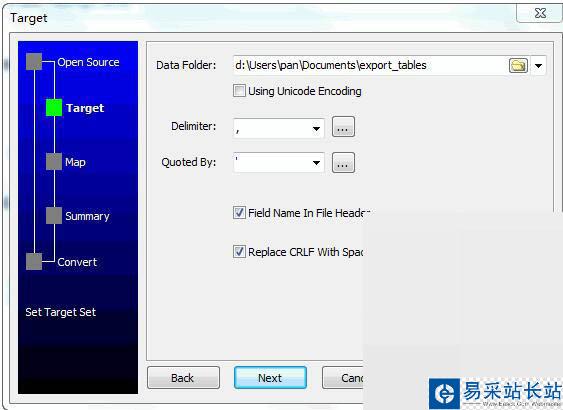
Task: Click the gray square beside Convert
Action: (x=34, y=261)
